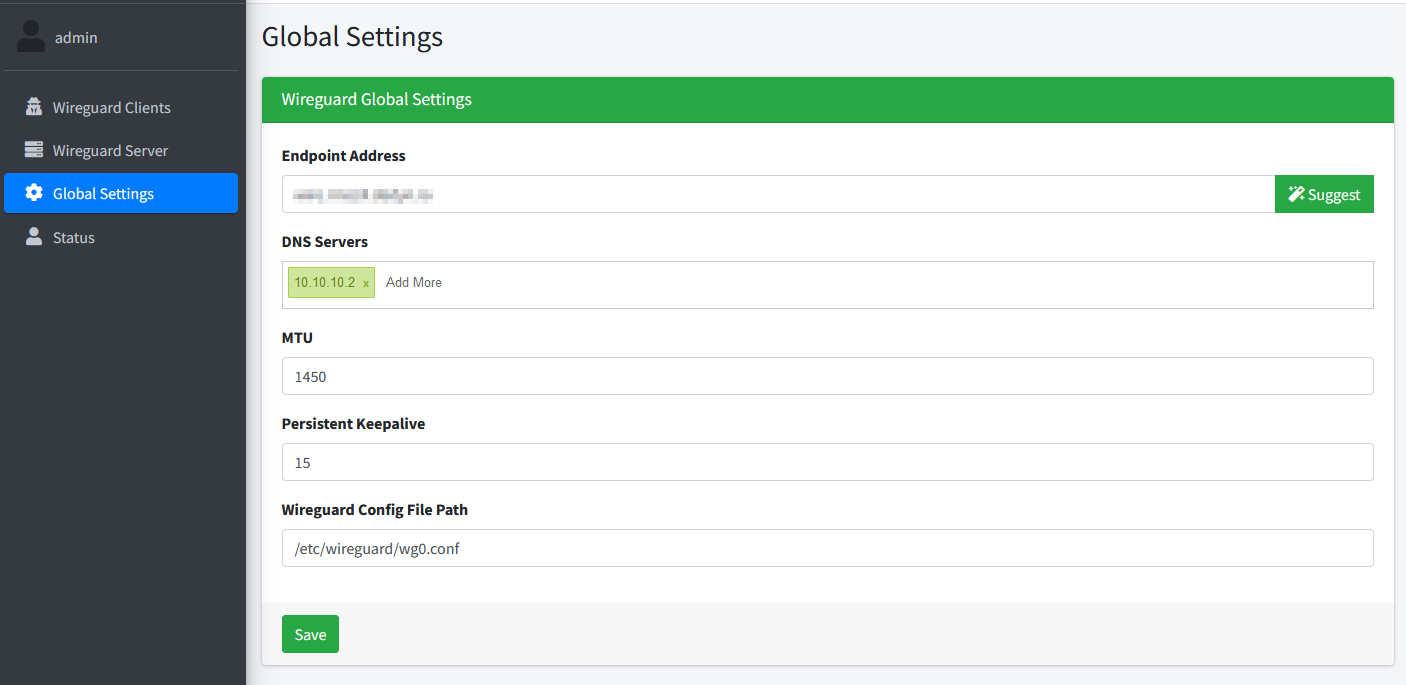Screen dimensions: 1406x685
Task: Click the Persistent Keepalive label
Action: pos(354,424)
